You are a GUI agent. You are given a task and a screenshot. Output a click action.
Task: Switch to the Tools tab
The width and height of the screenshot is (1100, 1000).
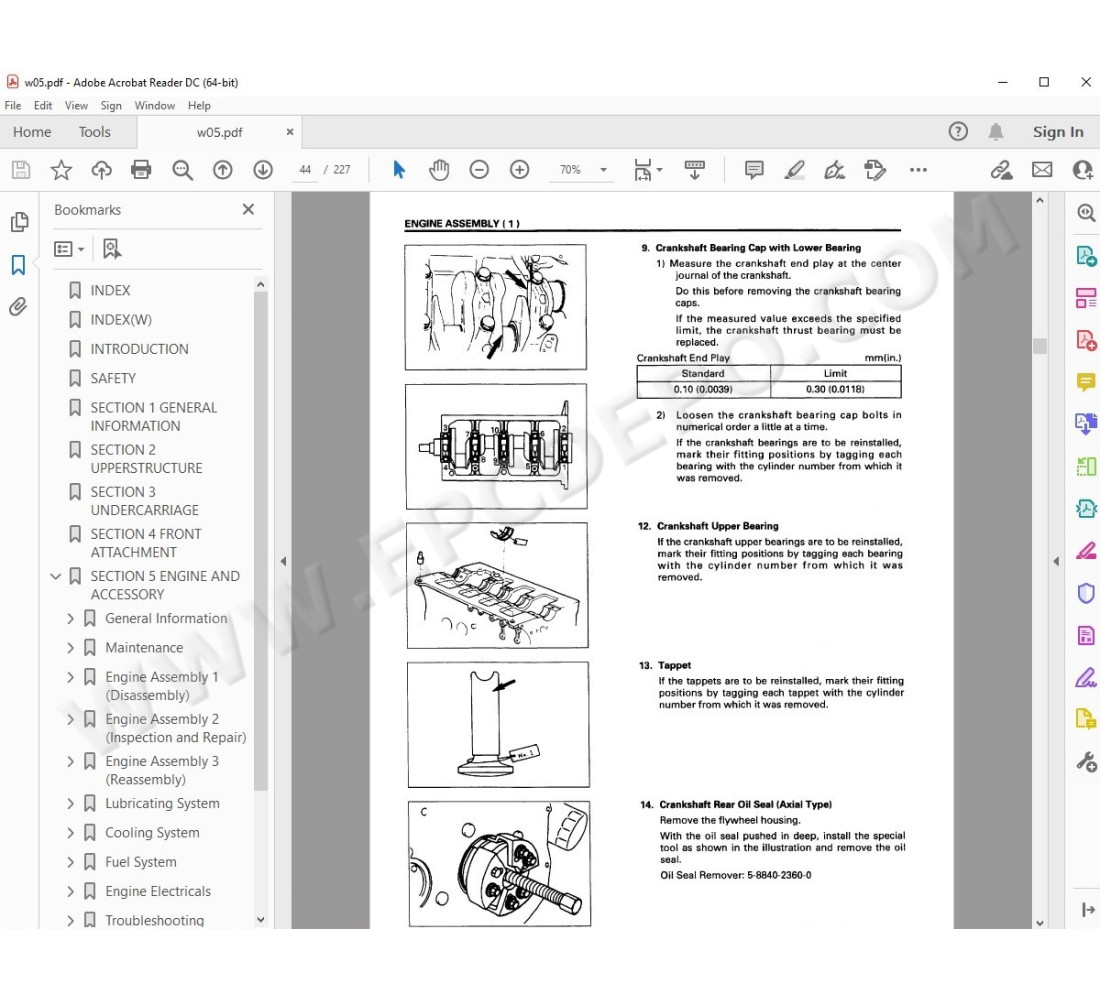tap(95, 132)
